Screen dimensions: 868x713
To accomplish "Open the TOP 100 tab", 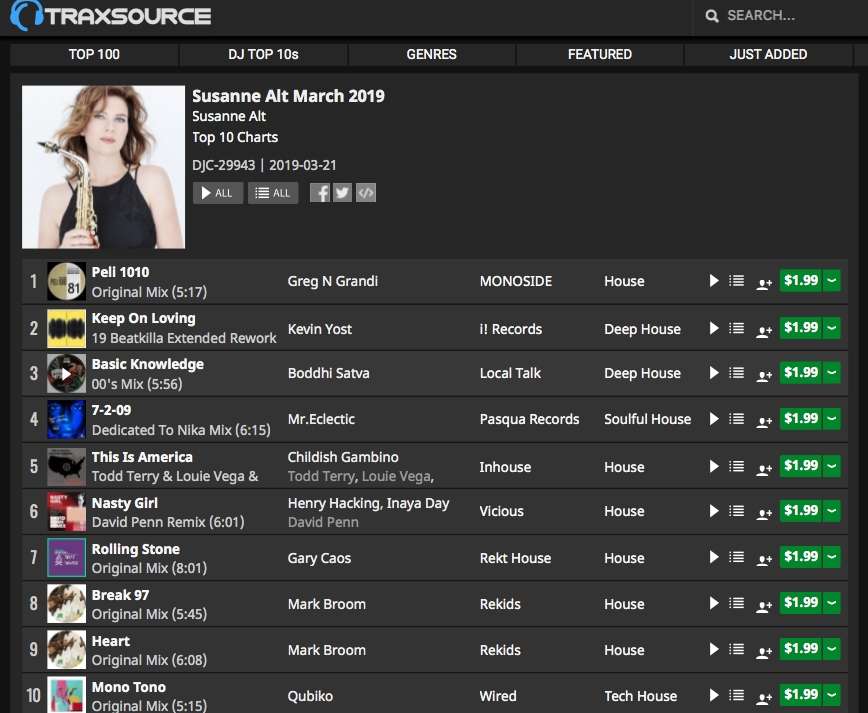I will (x=94, y=54).
